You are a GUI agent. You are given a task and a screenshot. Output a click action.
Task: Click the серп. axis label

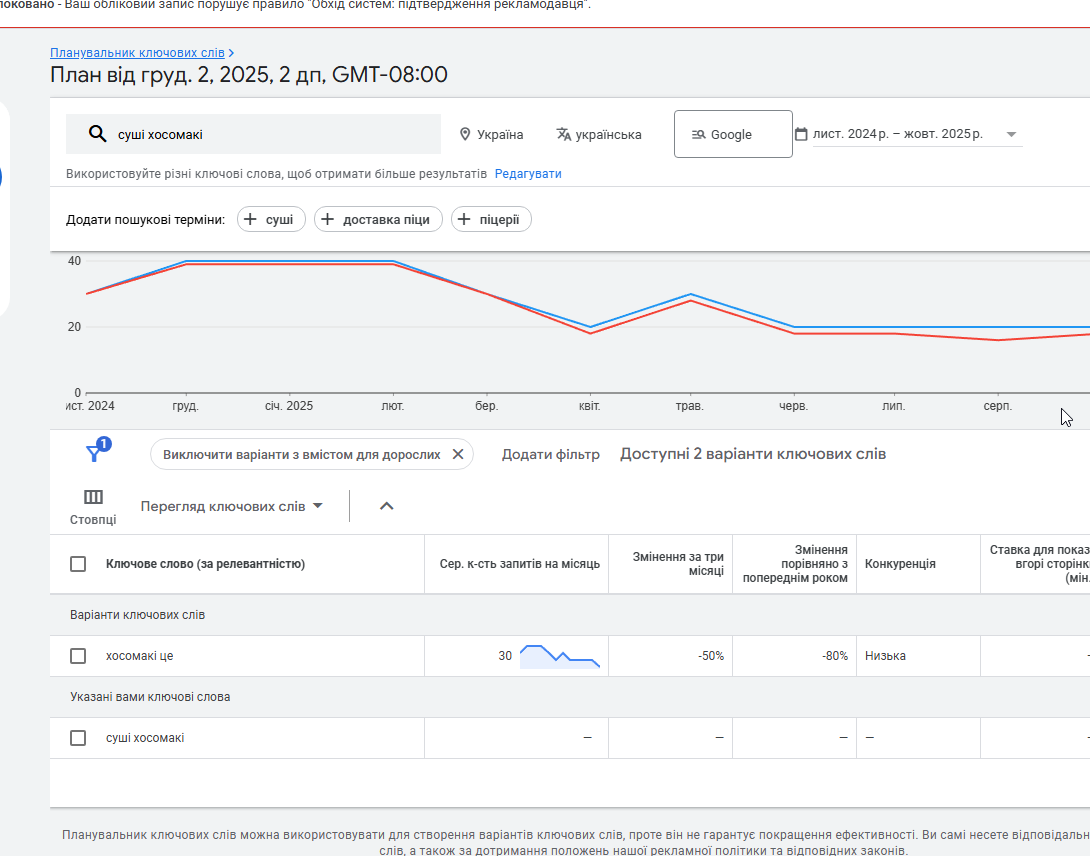click(998, 405)
